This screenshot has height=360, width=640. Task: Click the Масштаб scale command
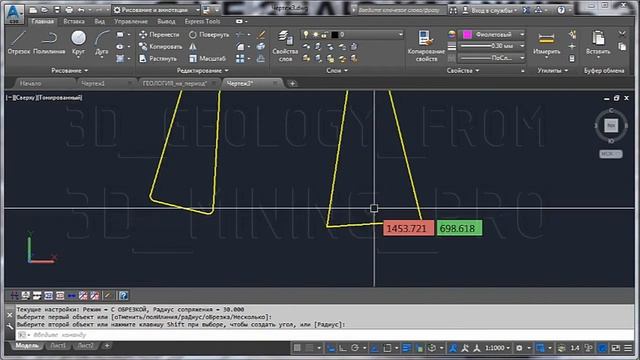click(207, 58)
